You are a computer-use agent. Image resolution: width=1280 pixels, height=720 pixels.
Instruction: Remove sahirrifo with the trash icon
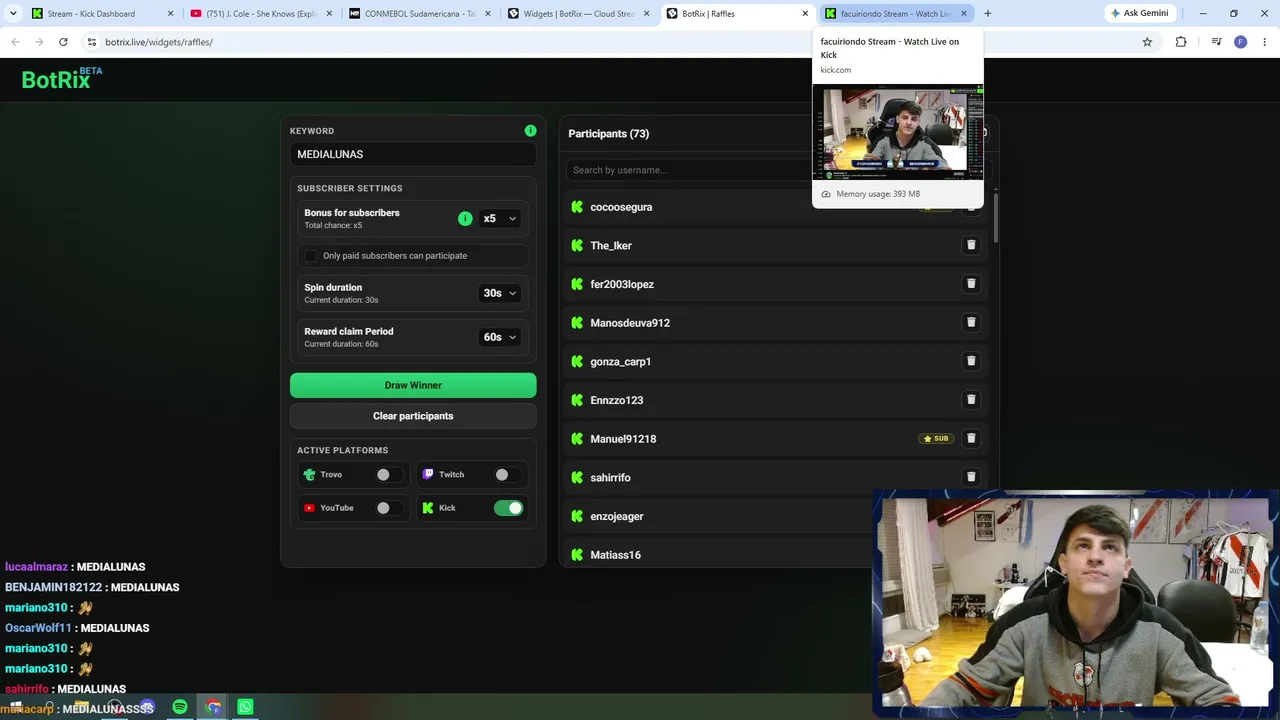(x=970, y=477)
